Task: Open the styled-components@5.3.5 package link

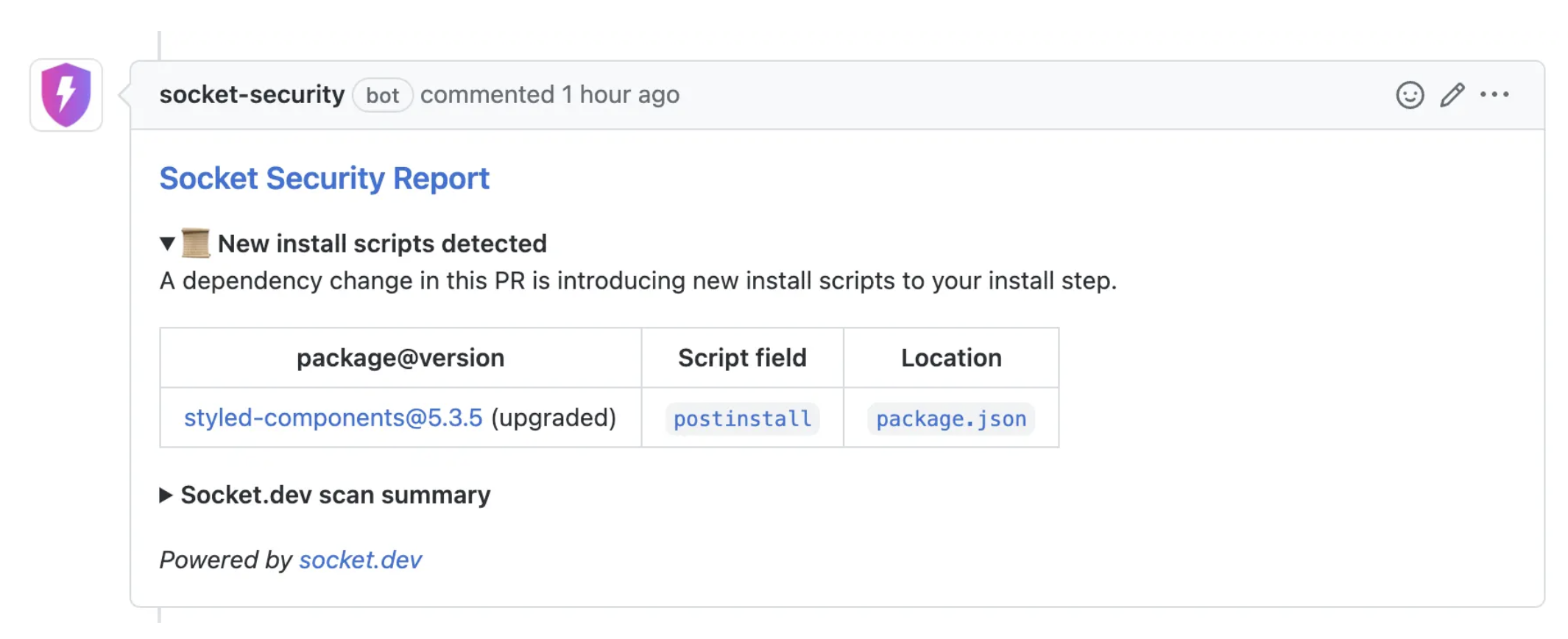Action: tap(333, 417)
